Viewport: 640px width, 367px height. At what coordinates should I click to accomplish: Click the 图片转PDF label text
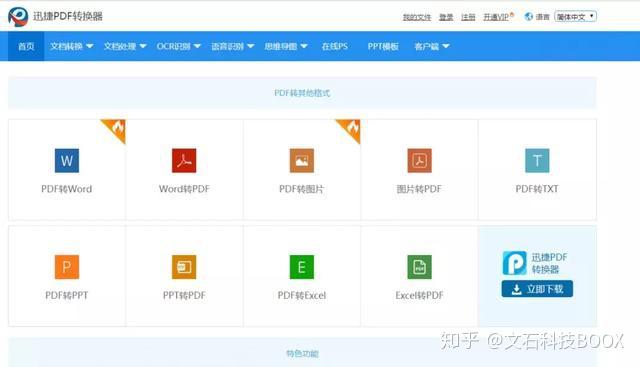(x=419, y=189)
